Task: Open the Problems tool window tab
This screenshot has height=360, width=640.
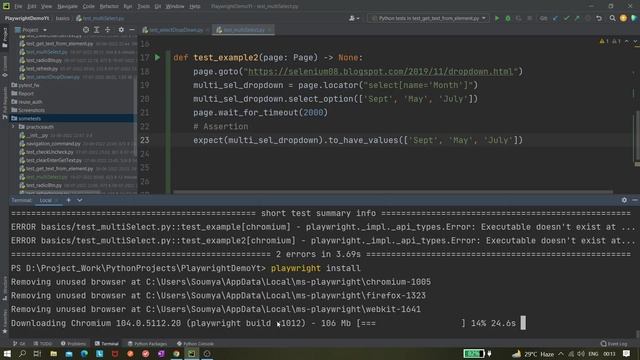Action: pos(73,344)
